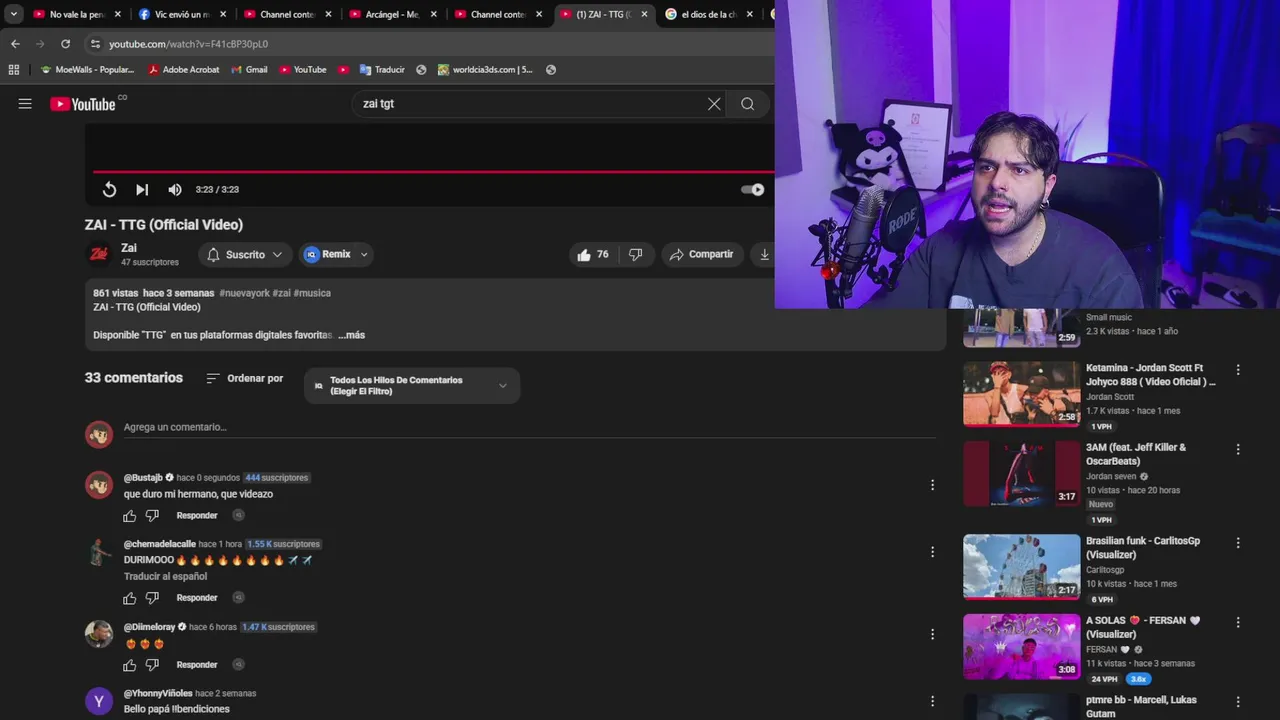Focus the Agrega un comentario field
The image size is (1280, 720).
click(x=529, y=428)
